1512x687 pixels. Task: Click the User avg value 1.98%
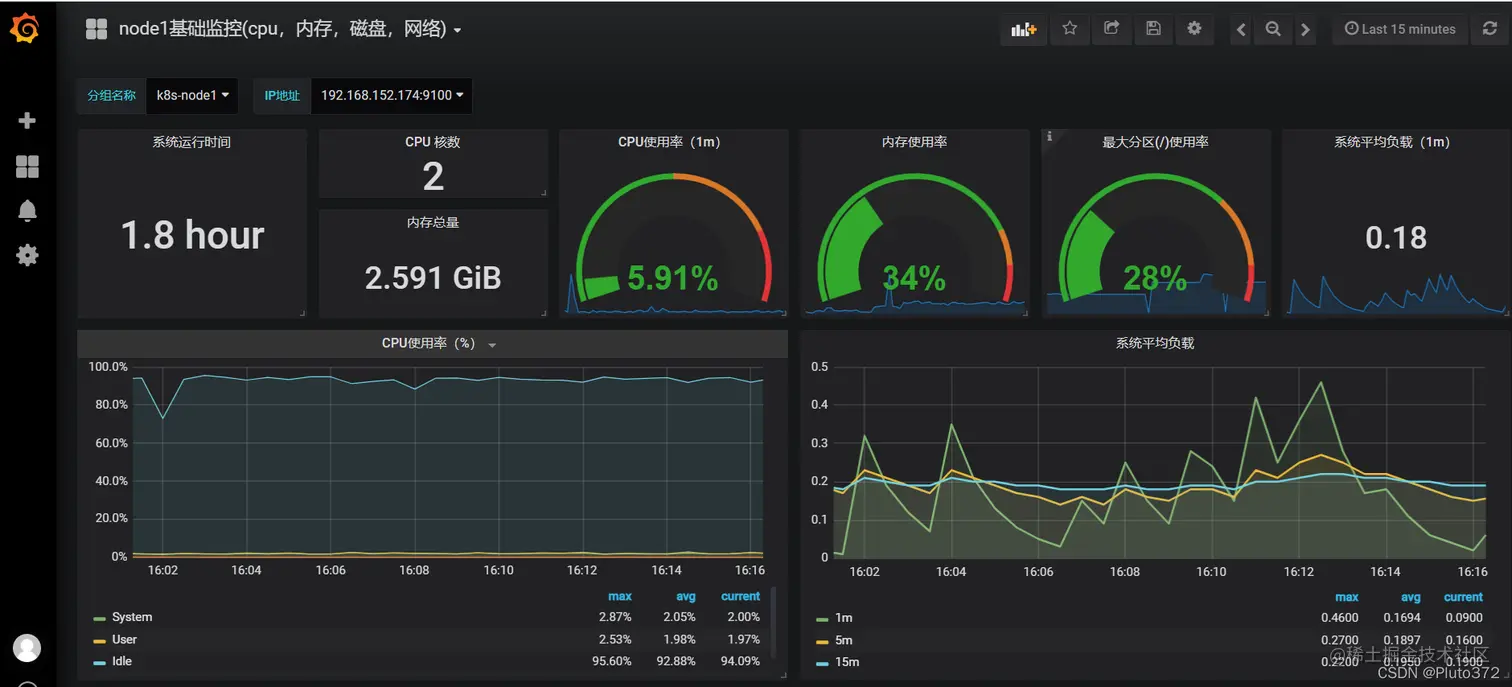point(679,639)
